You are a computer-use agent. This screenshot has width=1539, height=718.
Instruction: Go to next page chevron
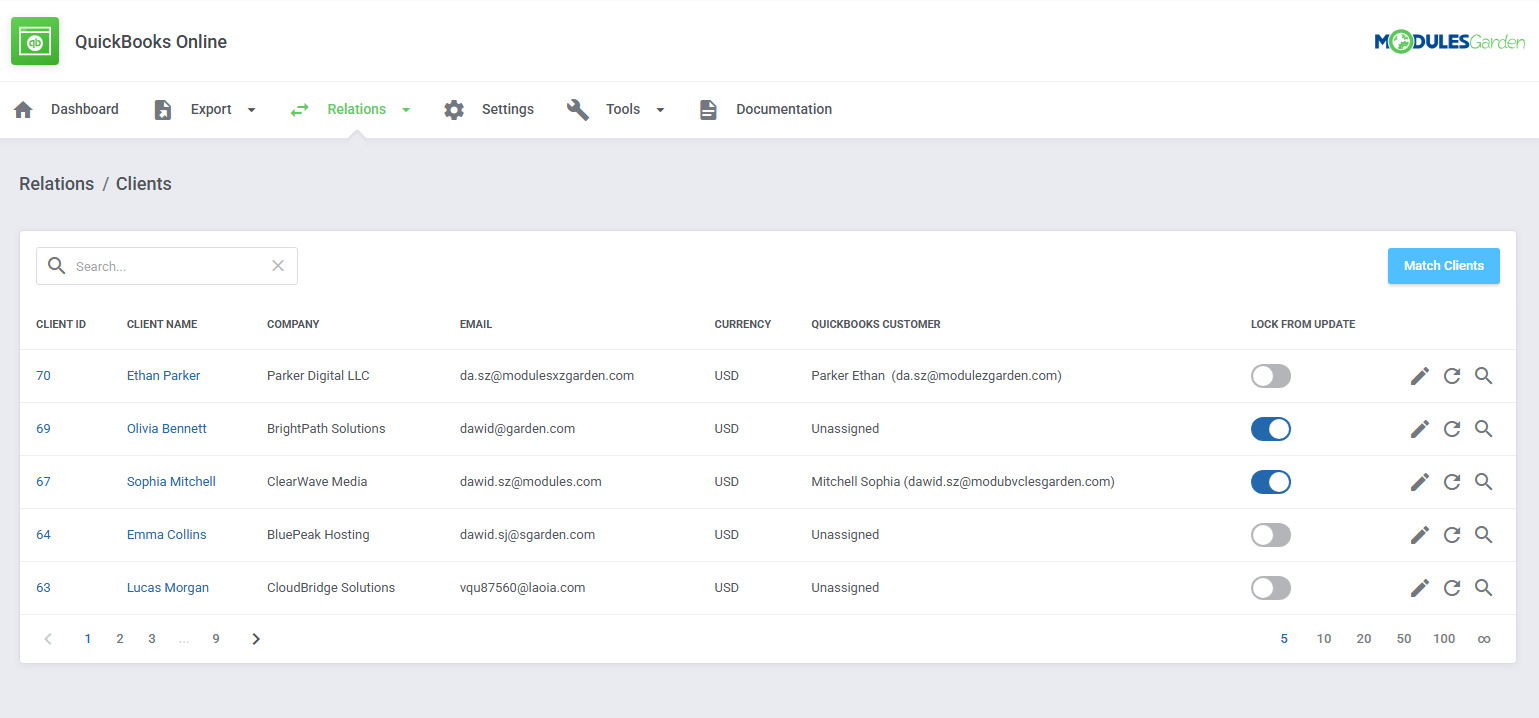pyautogui.click(x=256, y=639)
